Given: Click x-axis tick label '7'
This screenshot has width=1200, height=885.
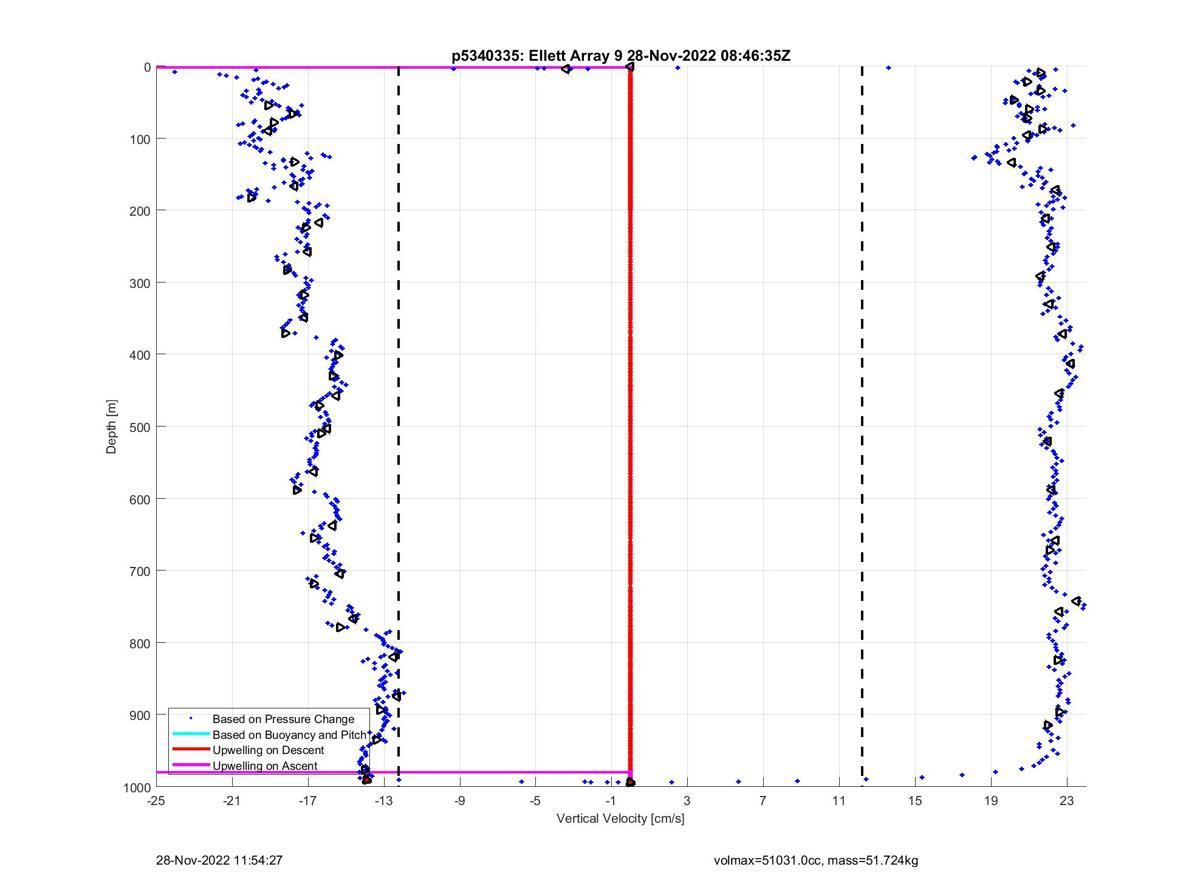Looking at the screenshot, I should (763, 801).
